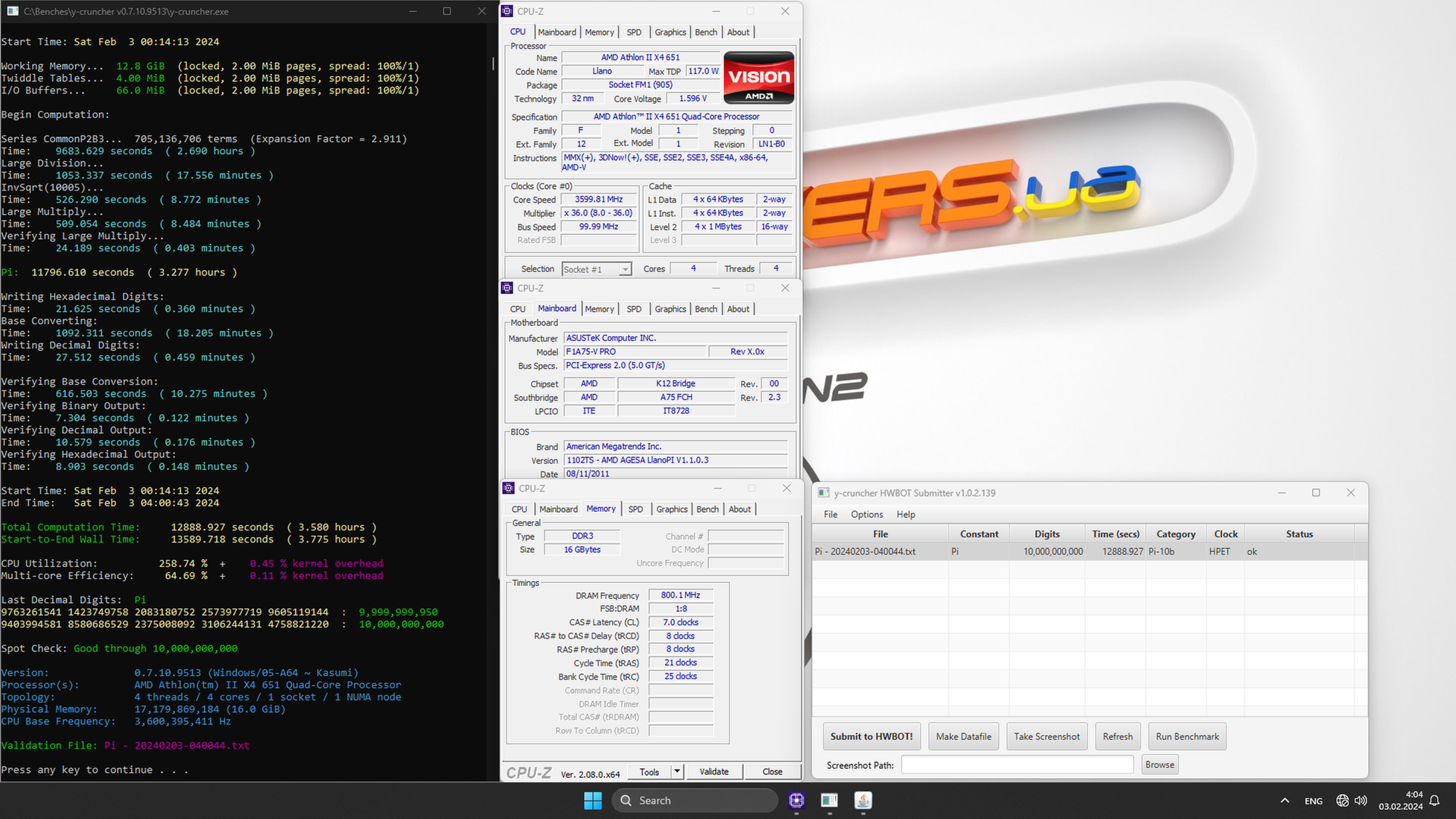Open File menu in HWBOT Submitter
This screenshot has height=819, width=1456.
(830, 514)
